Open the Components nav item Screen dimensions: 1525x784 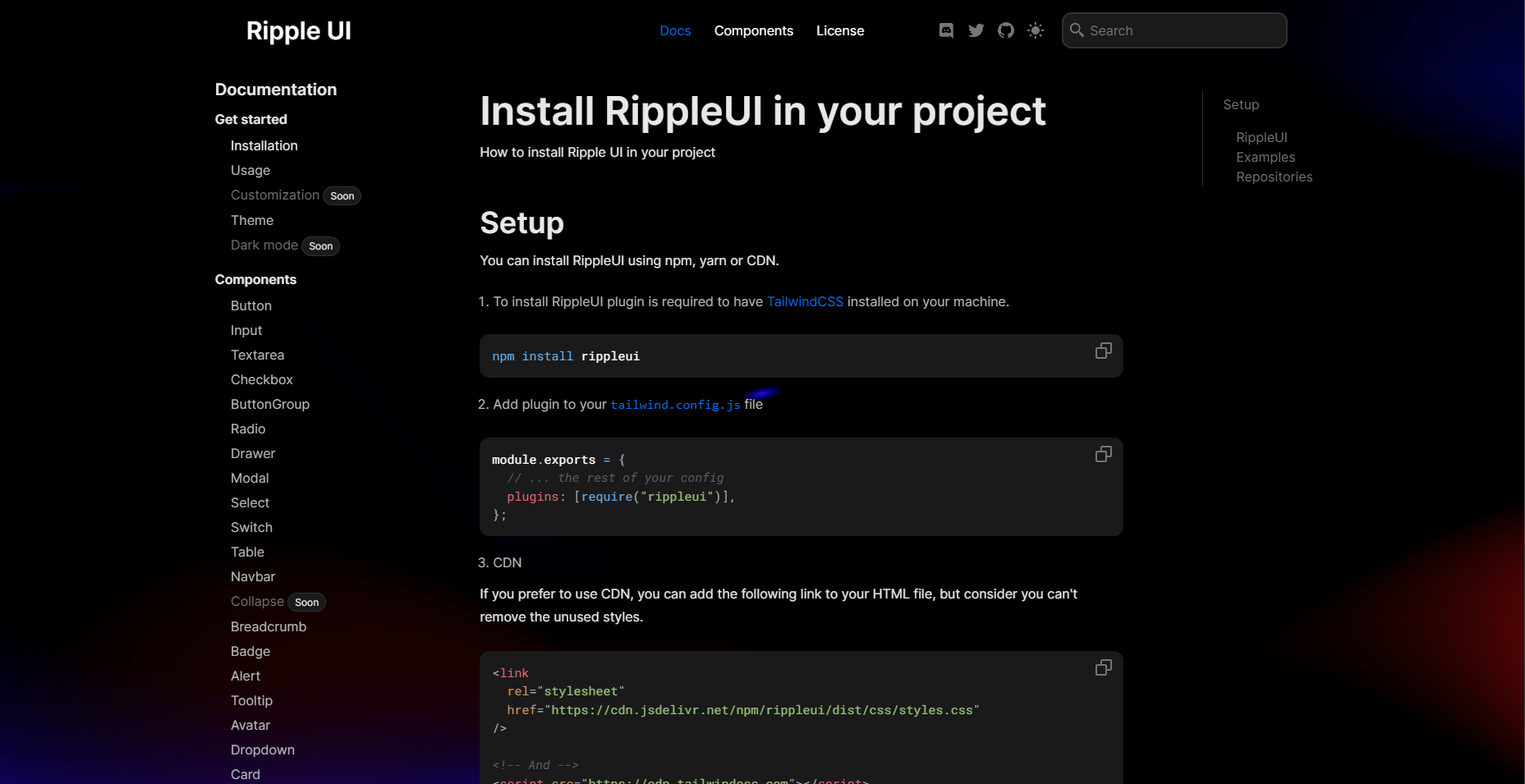click(753, 30)
